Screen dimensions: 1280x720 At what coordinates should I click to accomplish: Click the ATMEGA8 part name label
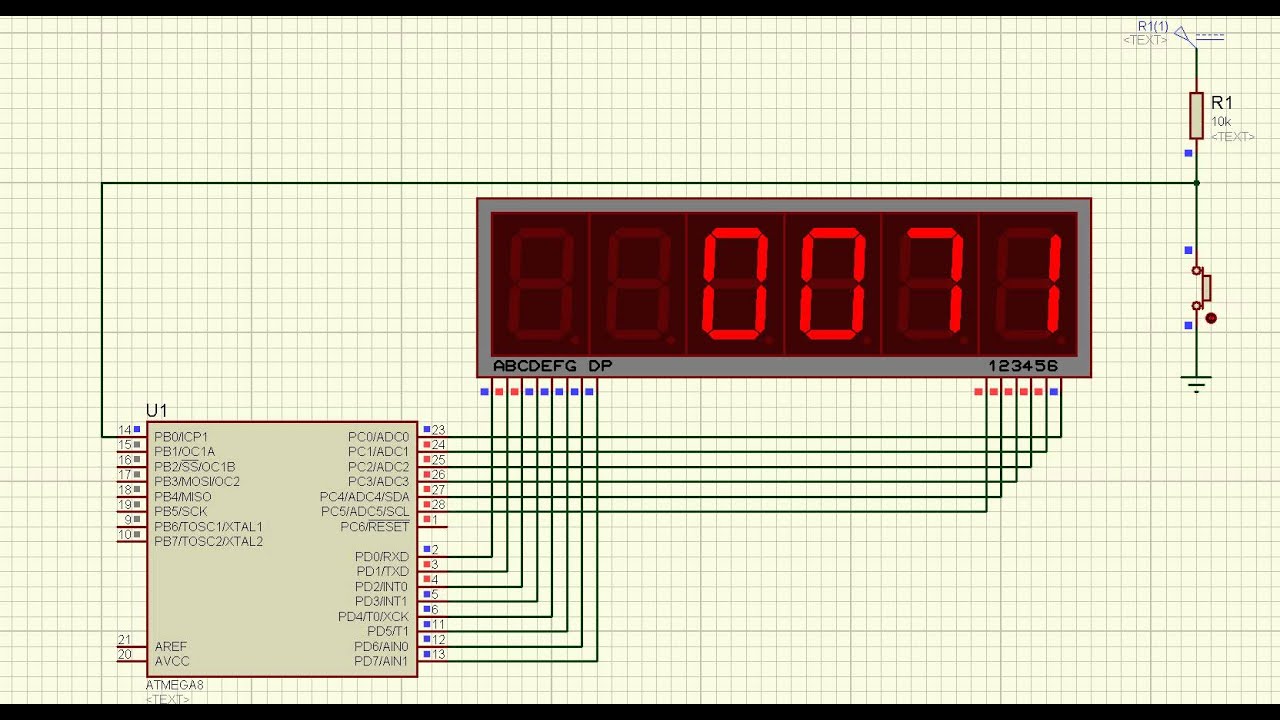[x=175, y=685]
